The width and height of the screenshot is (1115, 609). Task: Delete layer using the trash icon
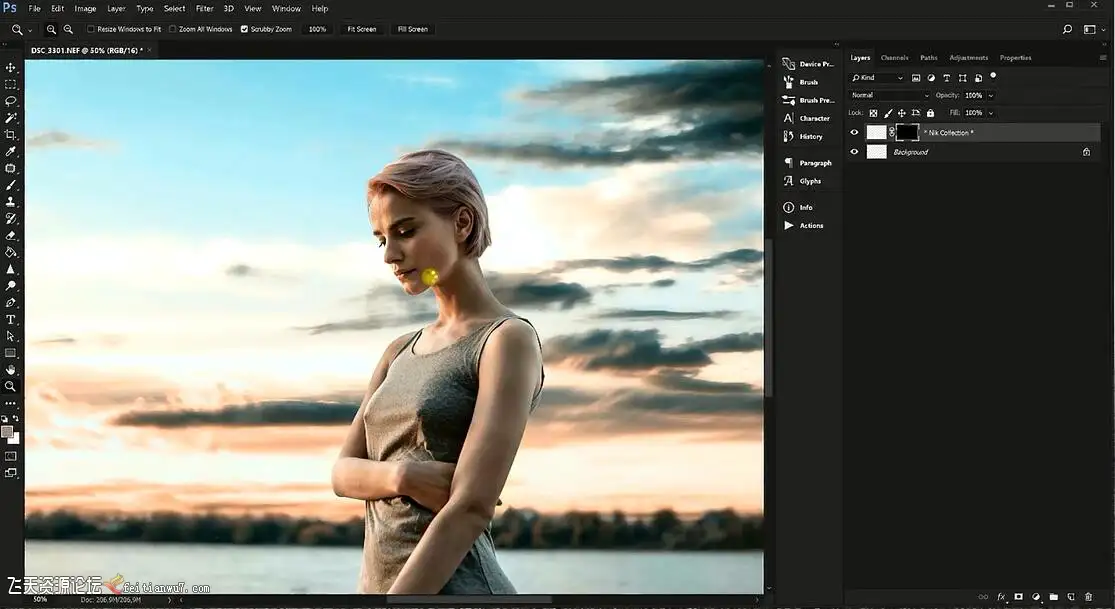tap(1088, 597)
